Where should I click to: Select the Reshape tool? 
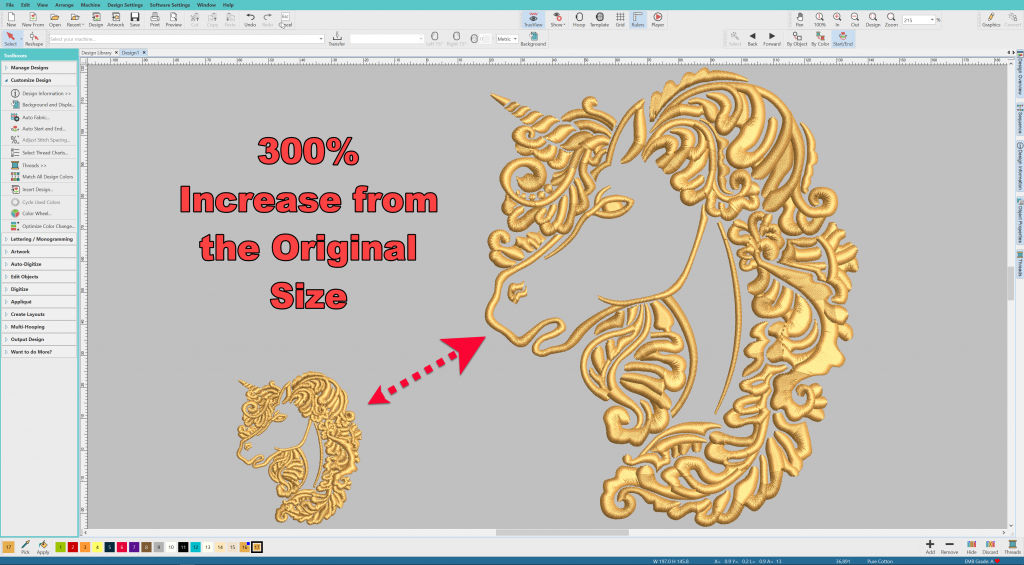tap(34, 39)
